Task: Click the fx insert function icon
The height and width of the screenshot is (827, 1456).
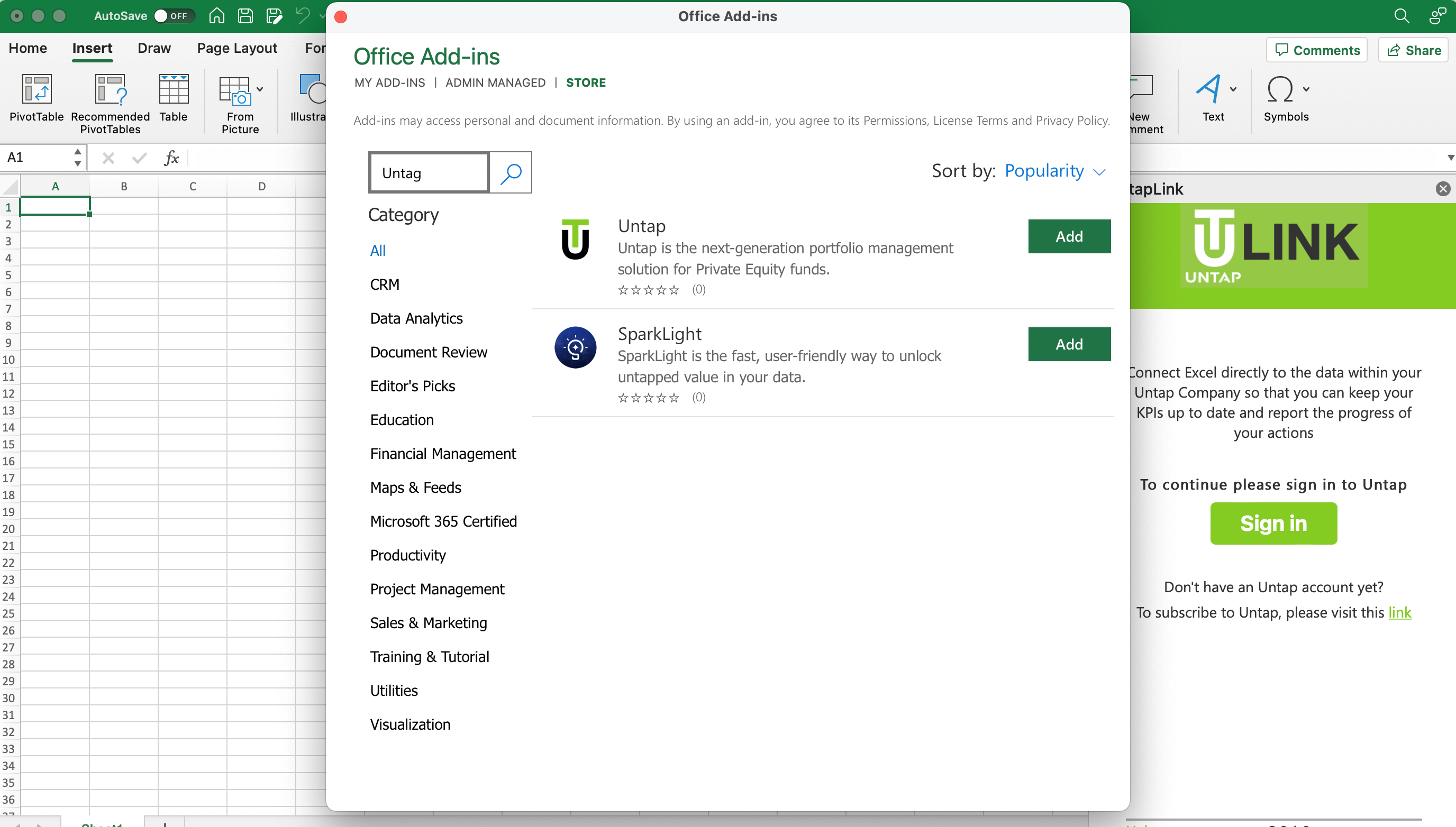Action: [171, 158]
